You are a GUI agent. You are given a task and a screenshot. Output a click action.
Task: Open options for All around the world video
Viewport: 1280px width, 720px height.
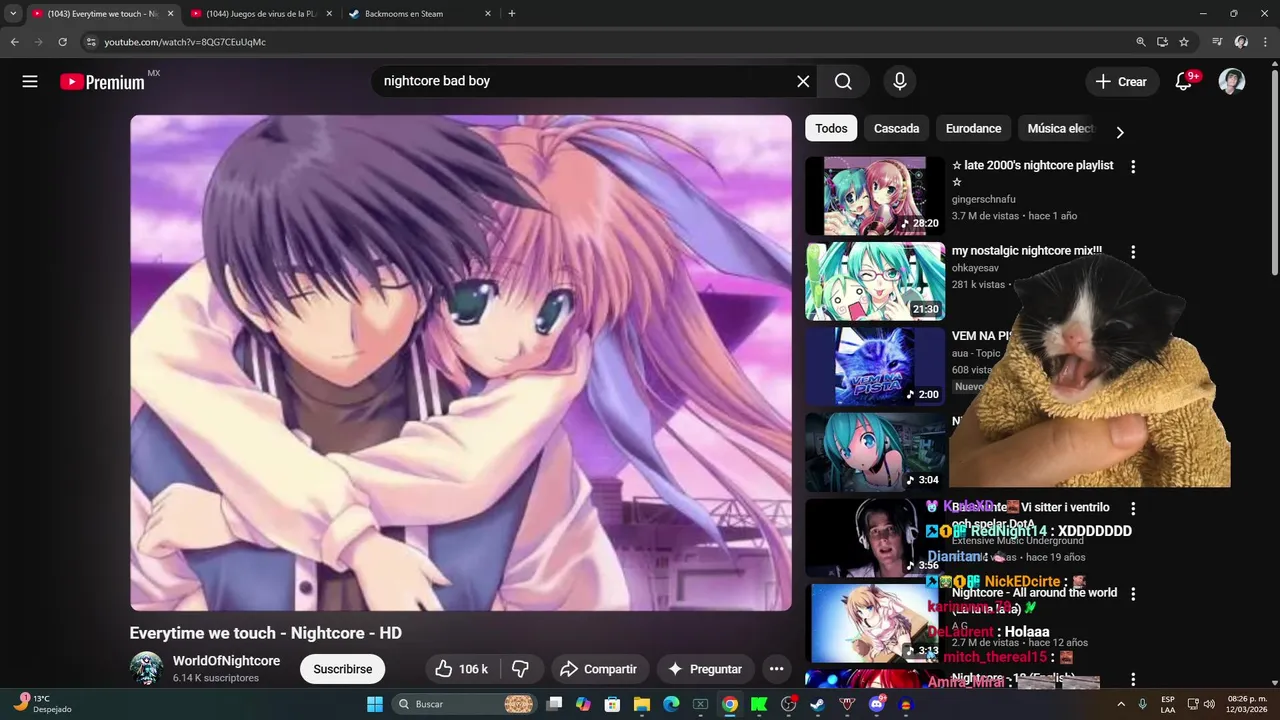point(1133,594)
